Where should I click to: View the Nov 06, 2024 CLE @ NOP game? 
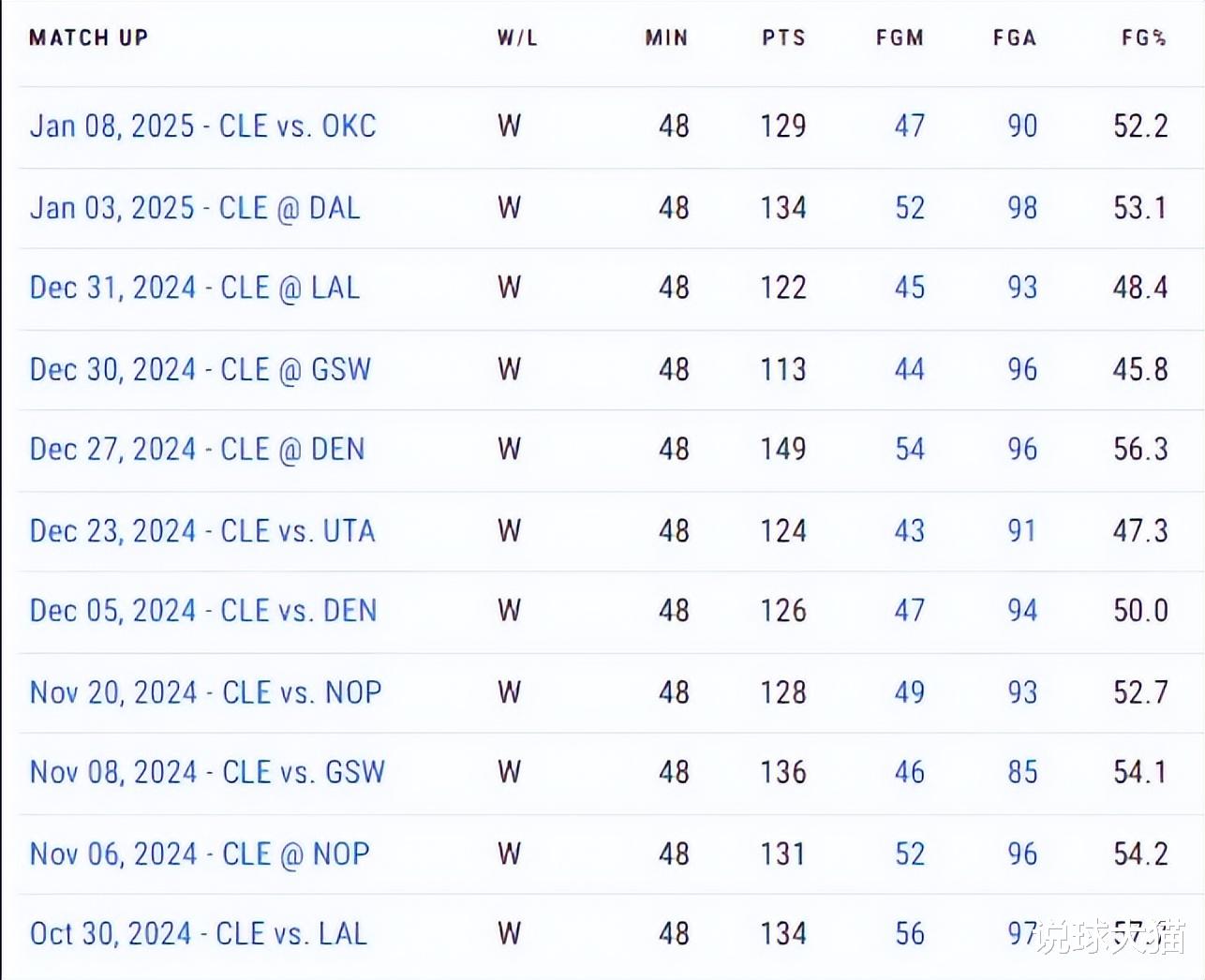point(200,854)
